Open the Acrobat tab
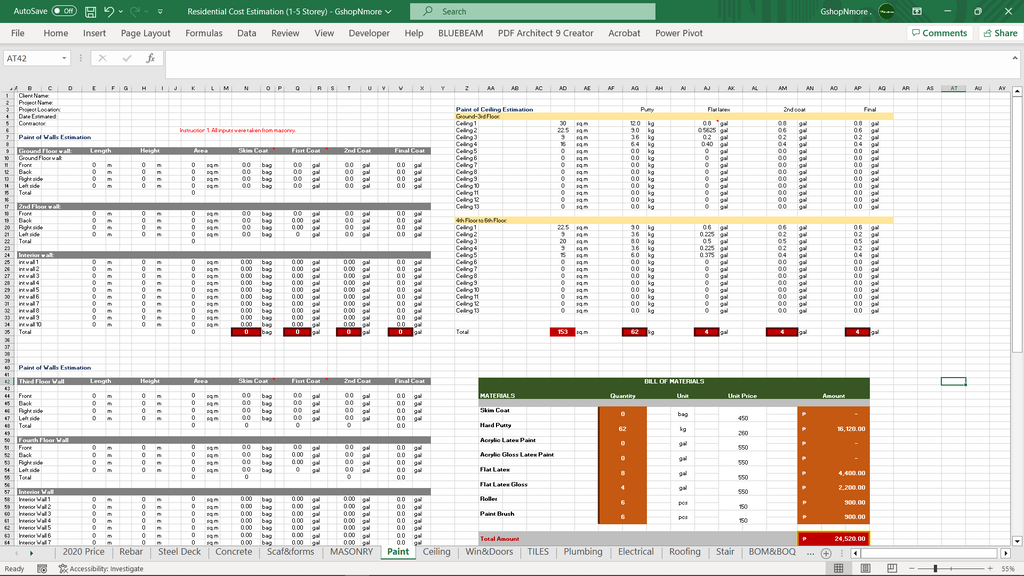1024x576 pixels. [624, 33]
